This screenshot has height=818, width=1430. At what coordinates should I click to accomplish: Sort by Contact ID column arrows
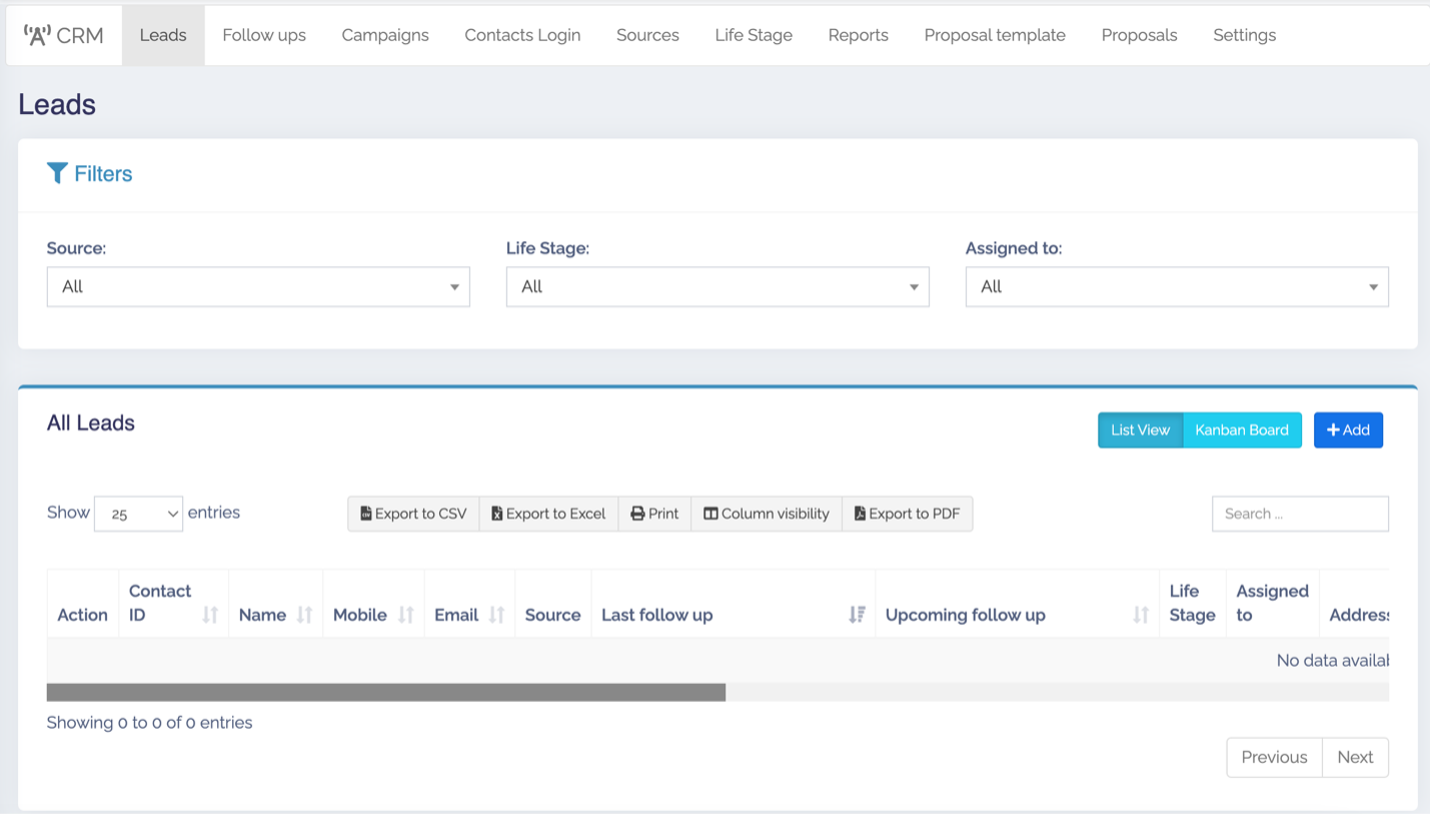point(210,615)
